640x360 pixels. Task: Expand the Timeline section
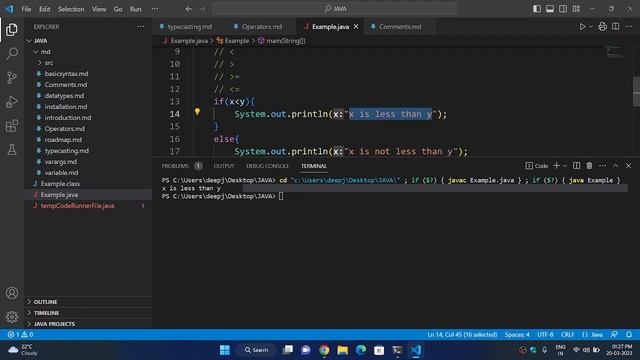pos(88,313)
